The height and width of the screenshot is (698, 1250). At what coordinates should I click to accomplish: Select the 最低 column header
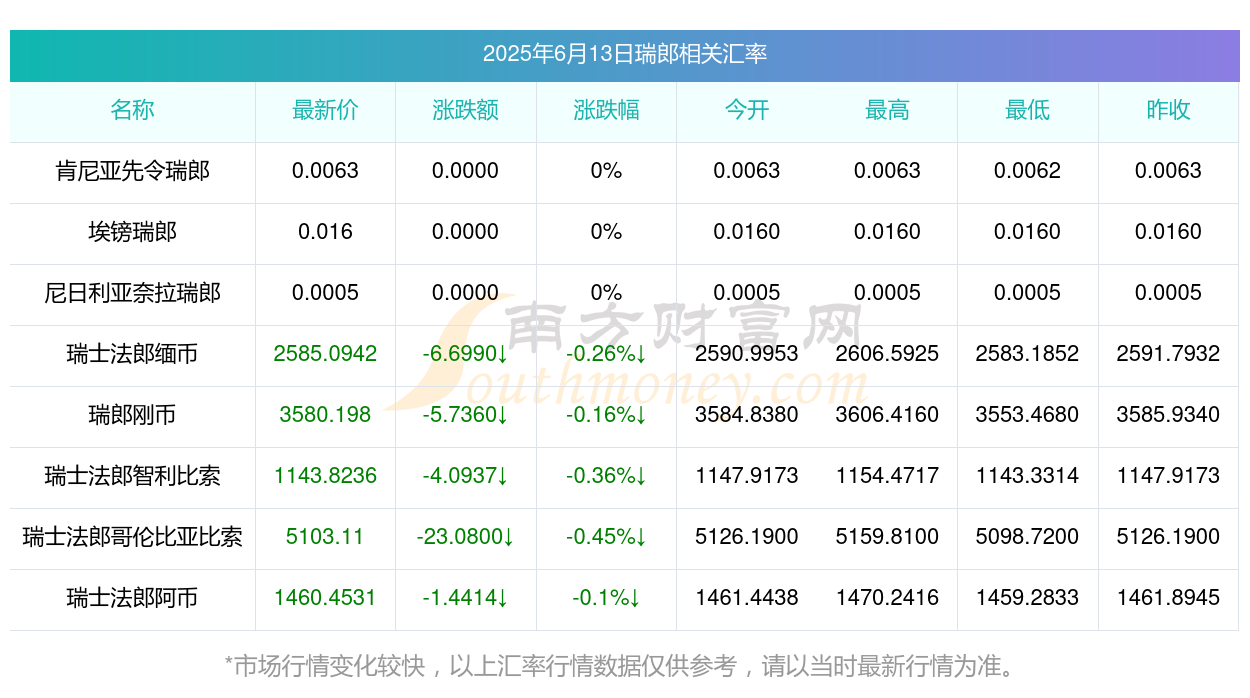pyautogui.click(x=1028, y=110)
